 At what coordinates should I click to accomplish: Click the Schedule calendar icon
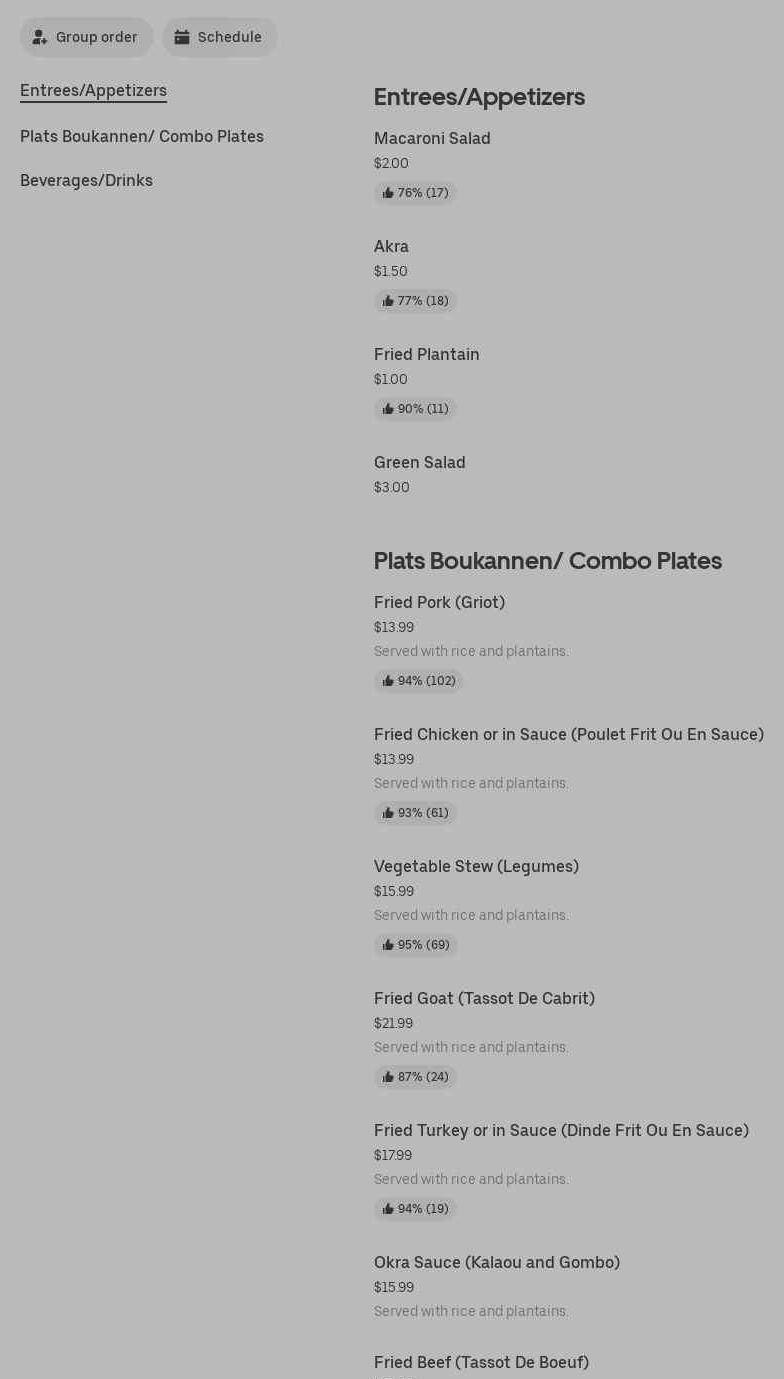(182, 37)
